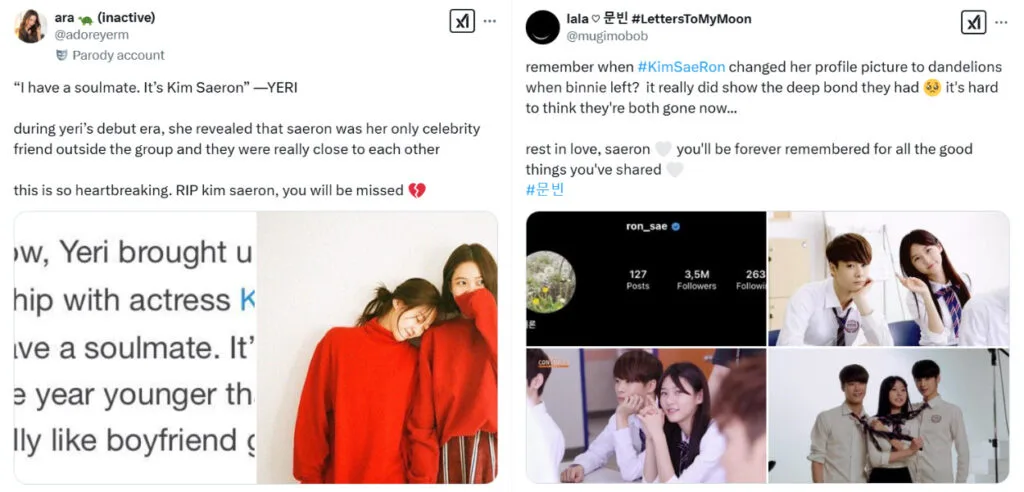Click the Parody account label
1024x492 pixels.
point(118,56)
